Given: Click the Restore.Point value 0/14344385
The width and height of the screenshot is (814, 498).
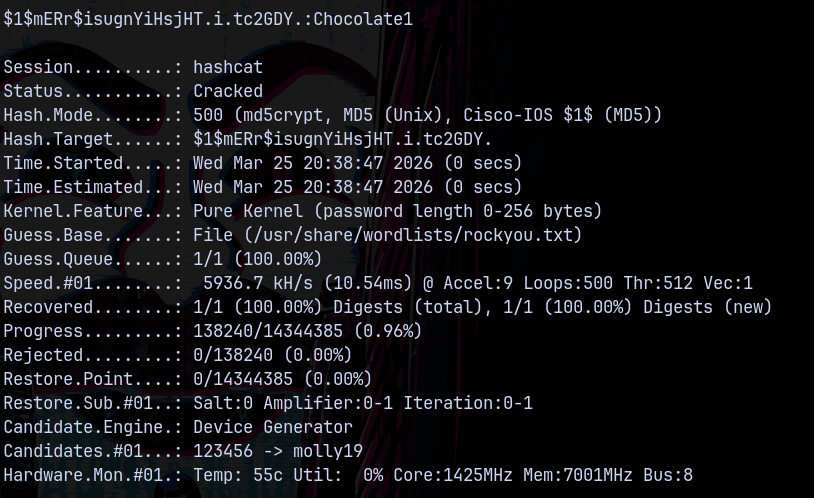Looking at the screenshot, I should pos(248,379).
